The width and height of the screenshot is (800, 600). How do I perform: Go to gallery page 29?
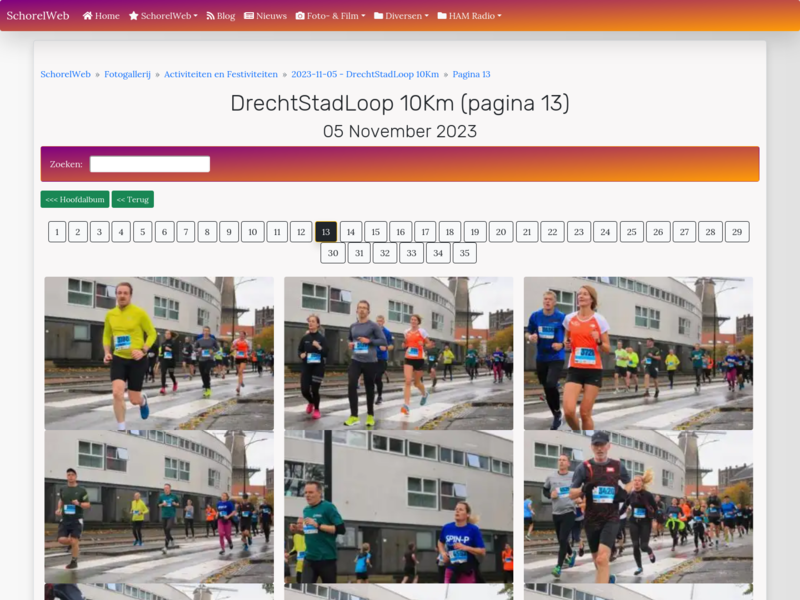tap(737, 232)
